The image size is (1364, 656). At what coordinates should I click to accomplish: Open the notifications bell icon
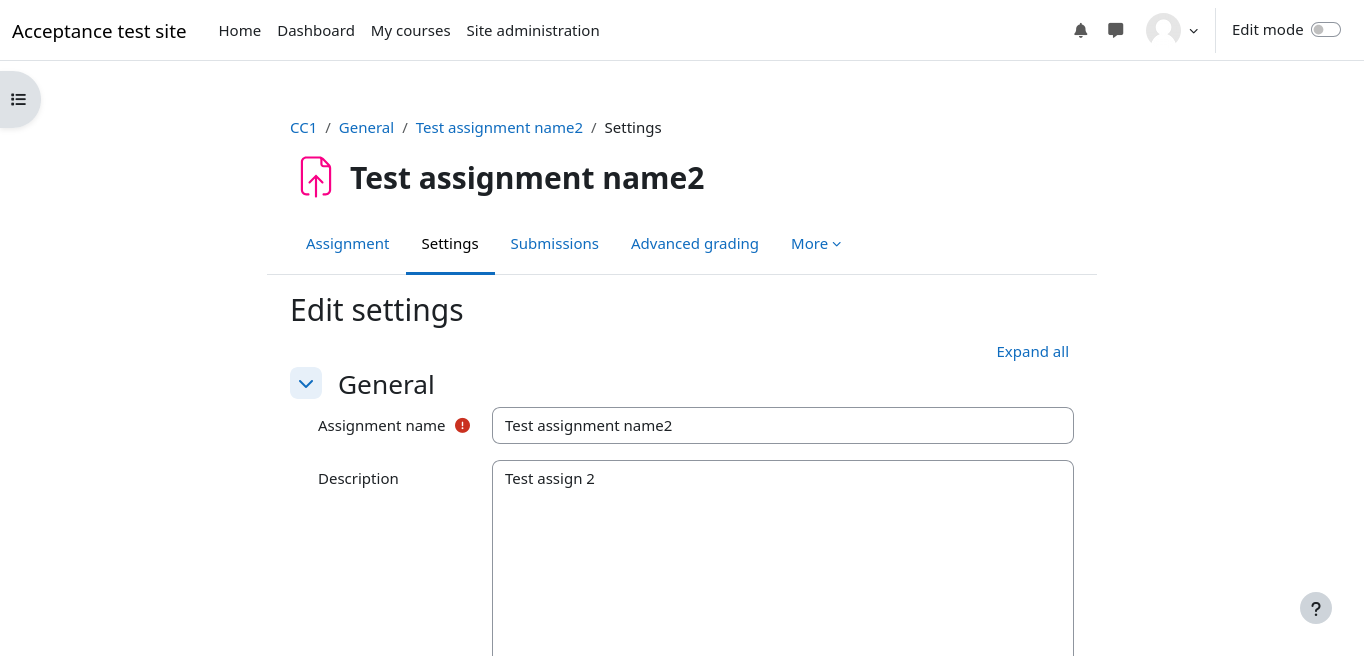[1080, 31]
